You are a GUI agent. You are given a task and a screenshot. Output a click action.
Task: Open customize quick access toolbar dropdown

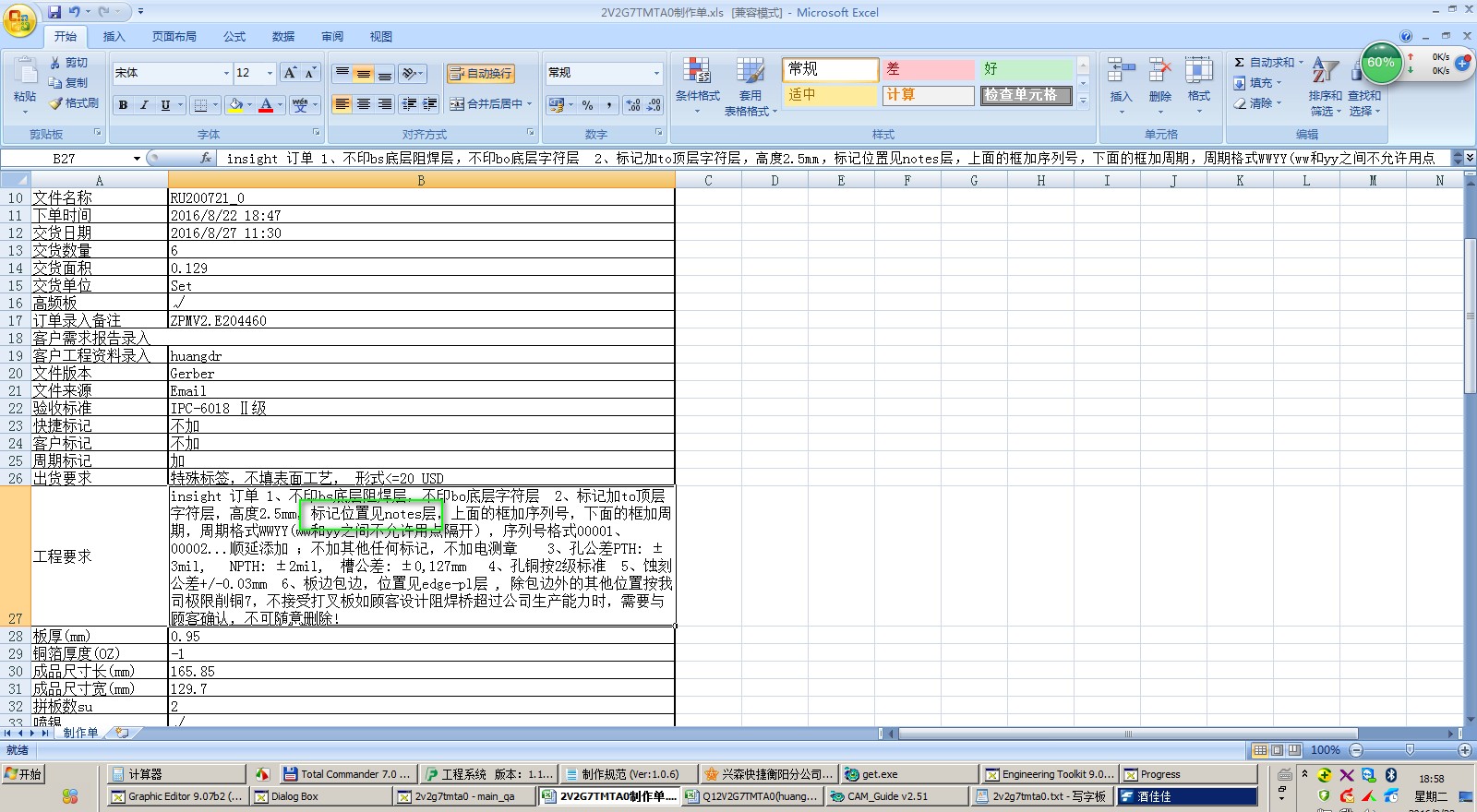140,12
